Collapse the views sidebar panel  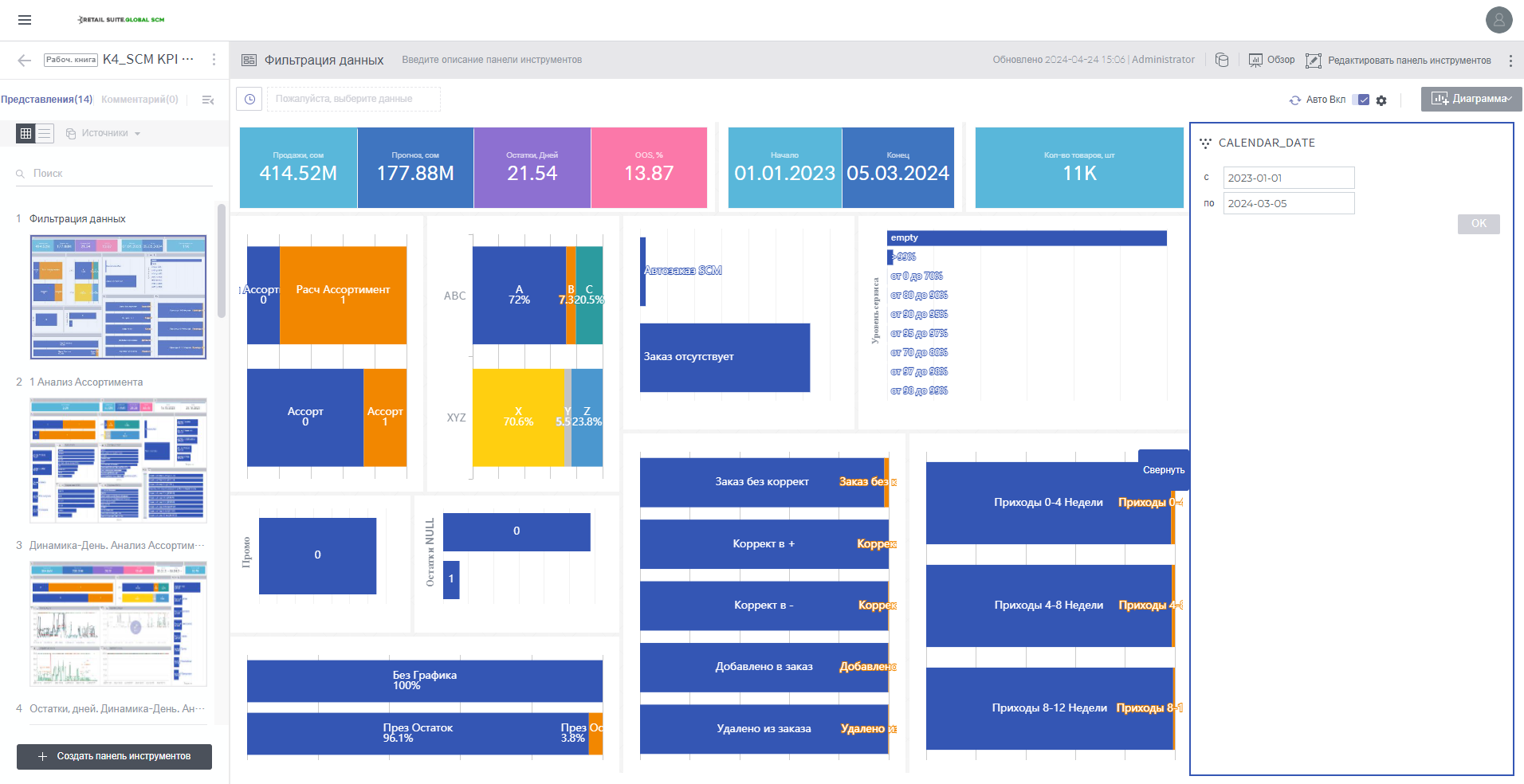tap(208, 100)
